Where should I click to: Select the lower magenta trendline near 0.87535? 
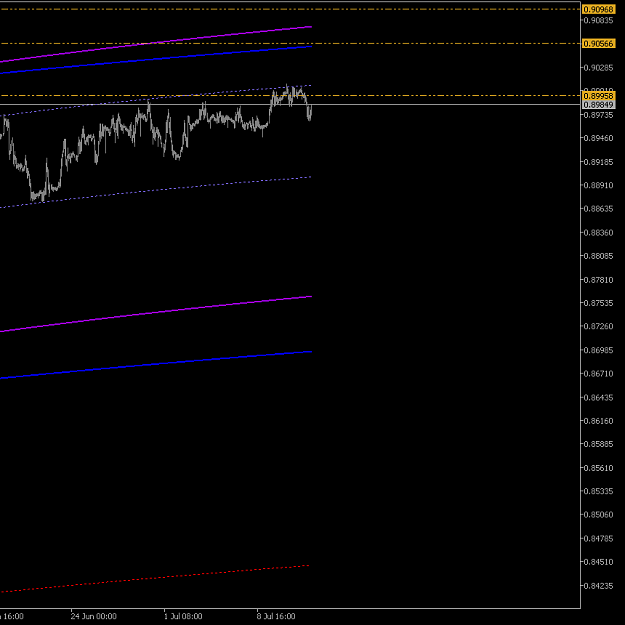[155, 314]
